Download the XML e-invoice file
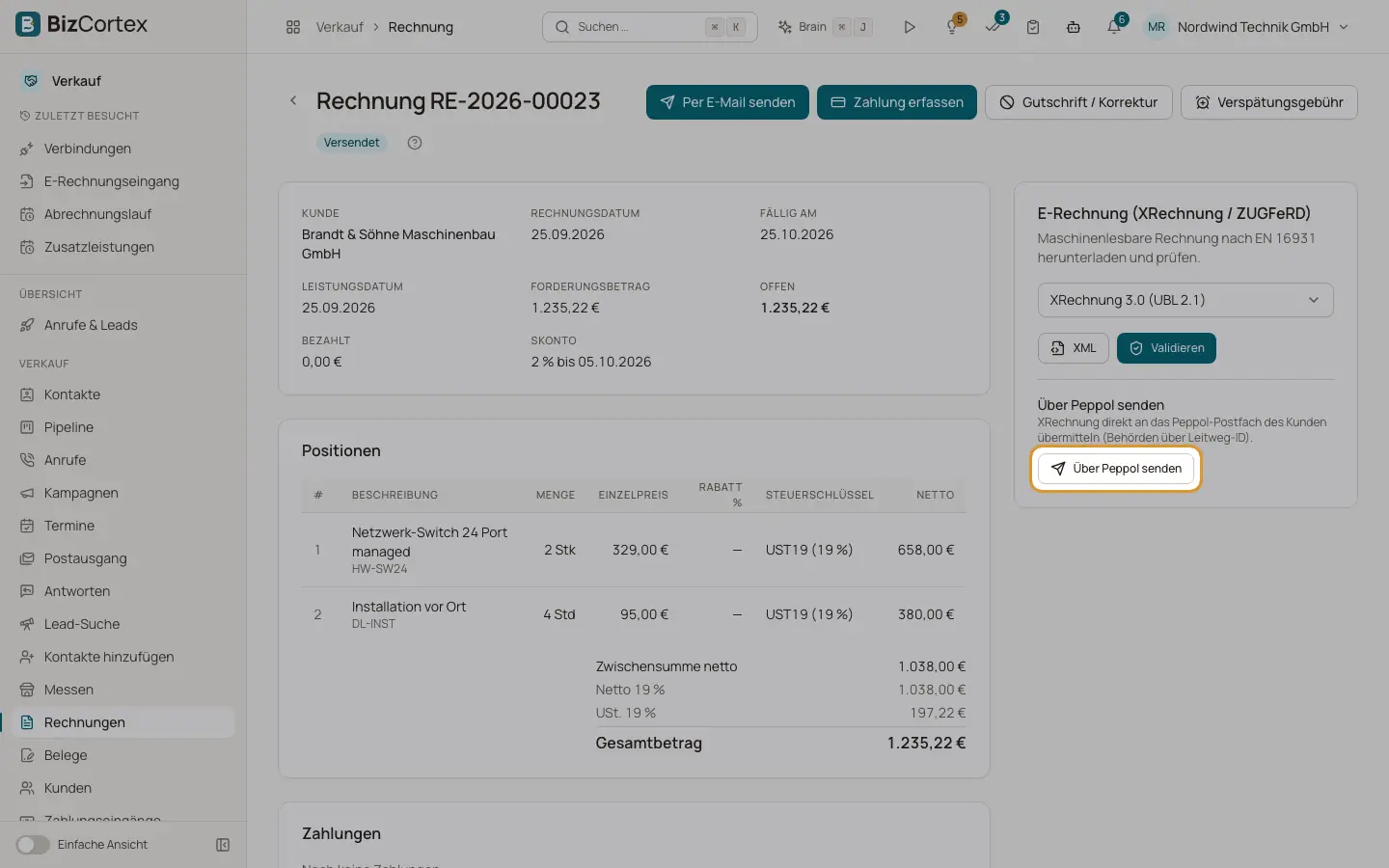1389x868 pixels. pos(1074,348)
